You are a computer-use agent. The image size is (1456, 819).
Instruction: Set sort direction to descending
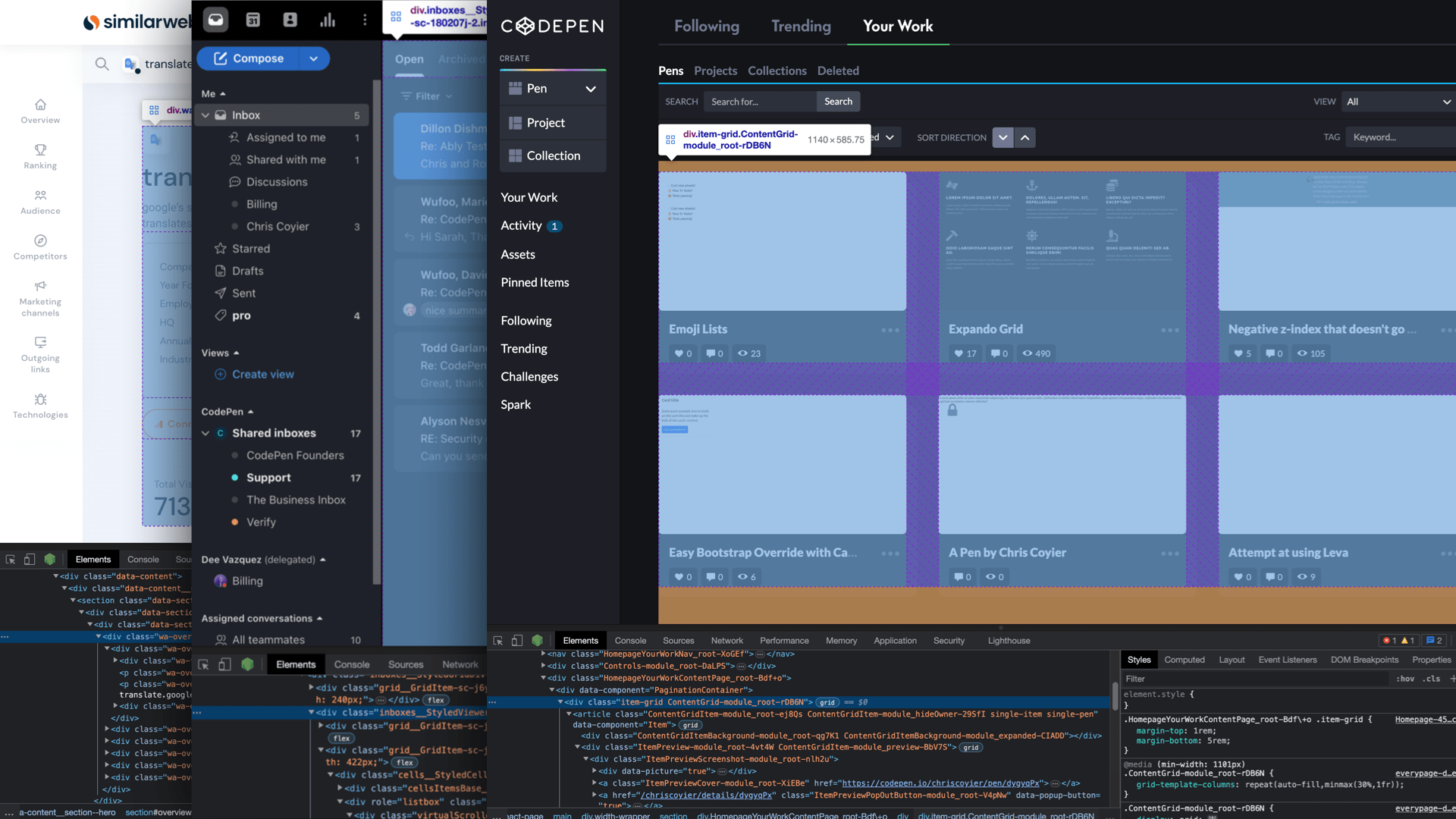(1003, 137)
